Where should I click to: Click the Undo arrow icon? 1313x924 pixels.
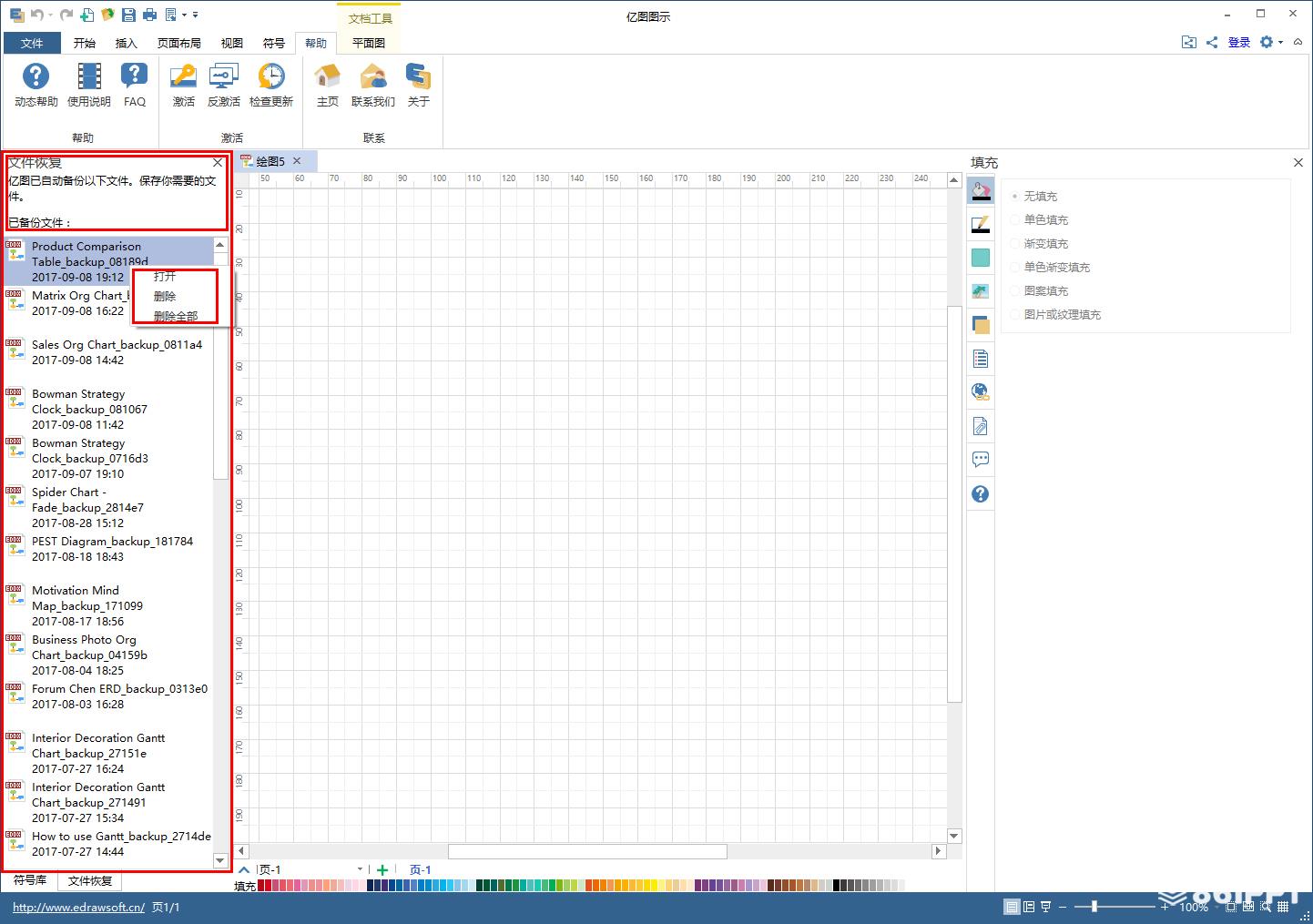(36, 15)
